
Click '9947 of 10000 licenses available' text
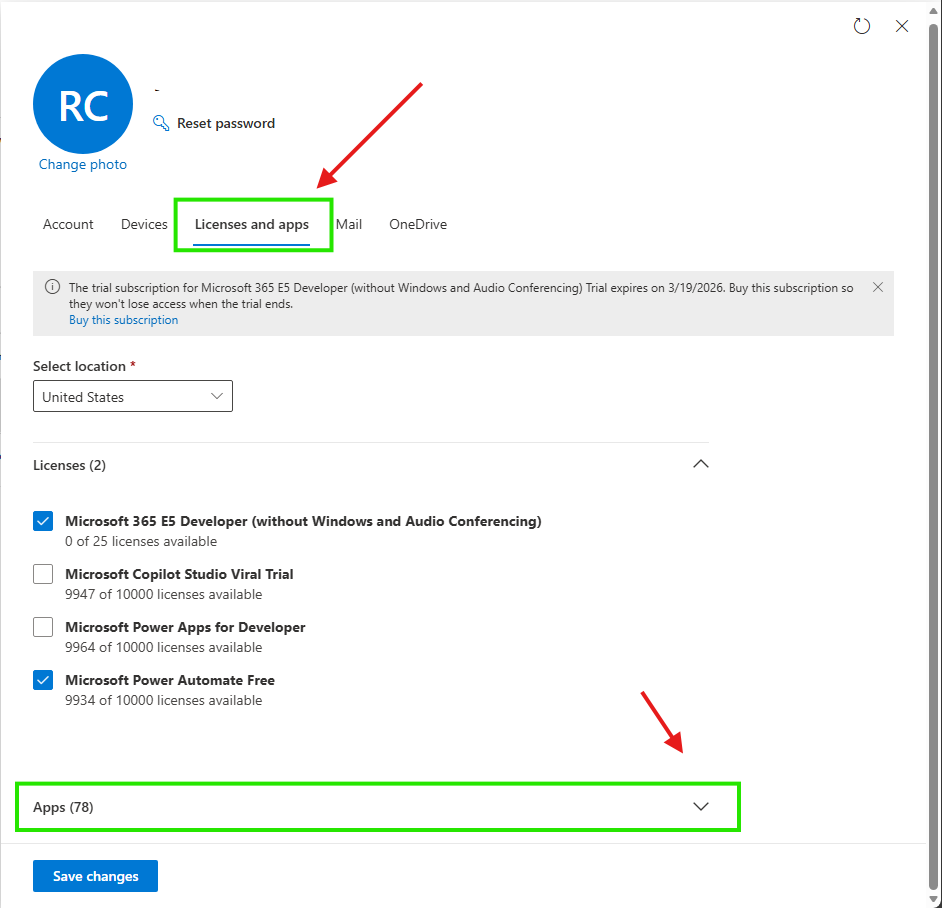pyautogui.click(x=163, y=594)
